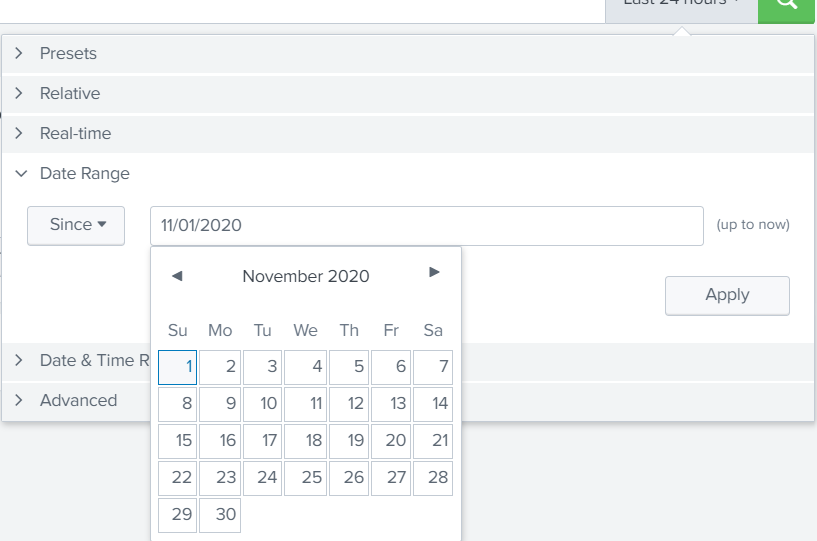Open the Since dropdown
Screen dimensions: 817x541
pyautogui.click(x=76, y=225)
